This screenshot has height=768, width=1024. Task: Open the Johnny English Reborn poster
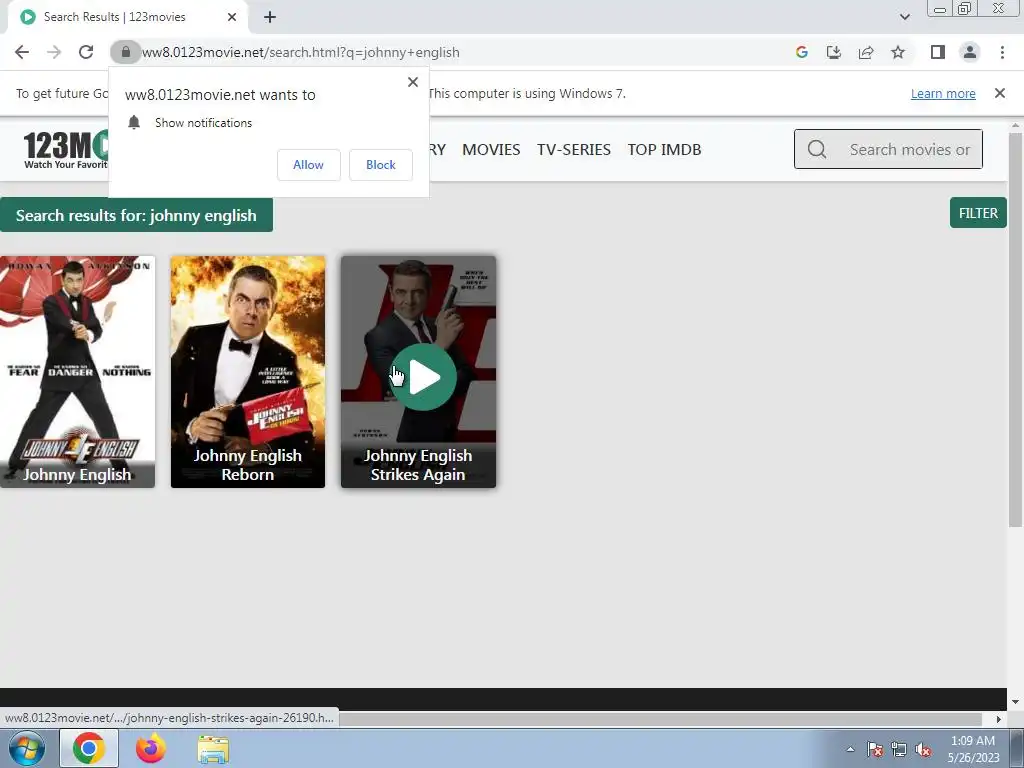pos(248,372)
